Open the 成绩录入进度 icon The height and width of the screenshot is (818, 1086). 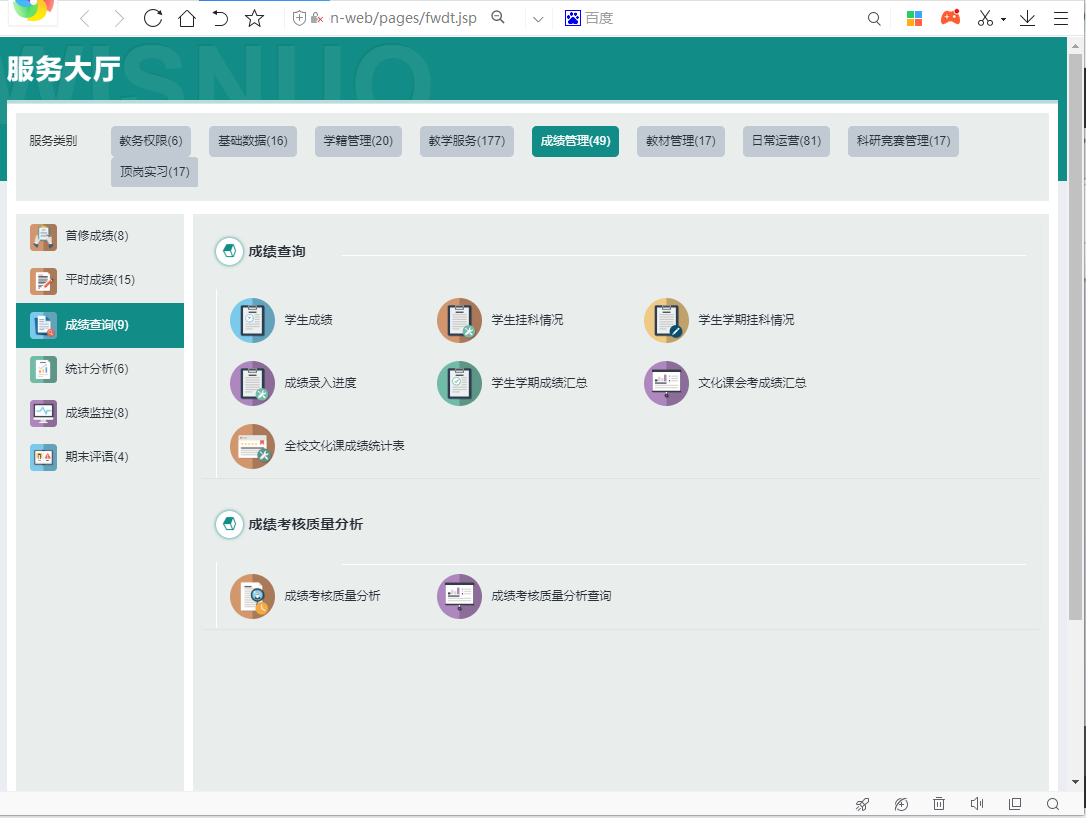[252, 383]
